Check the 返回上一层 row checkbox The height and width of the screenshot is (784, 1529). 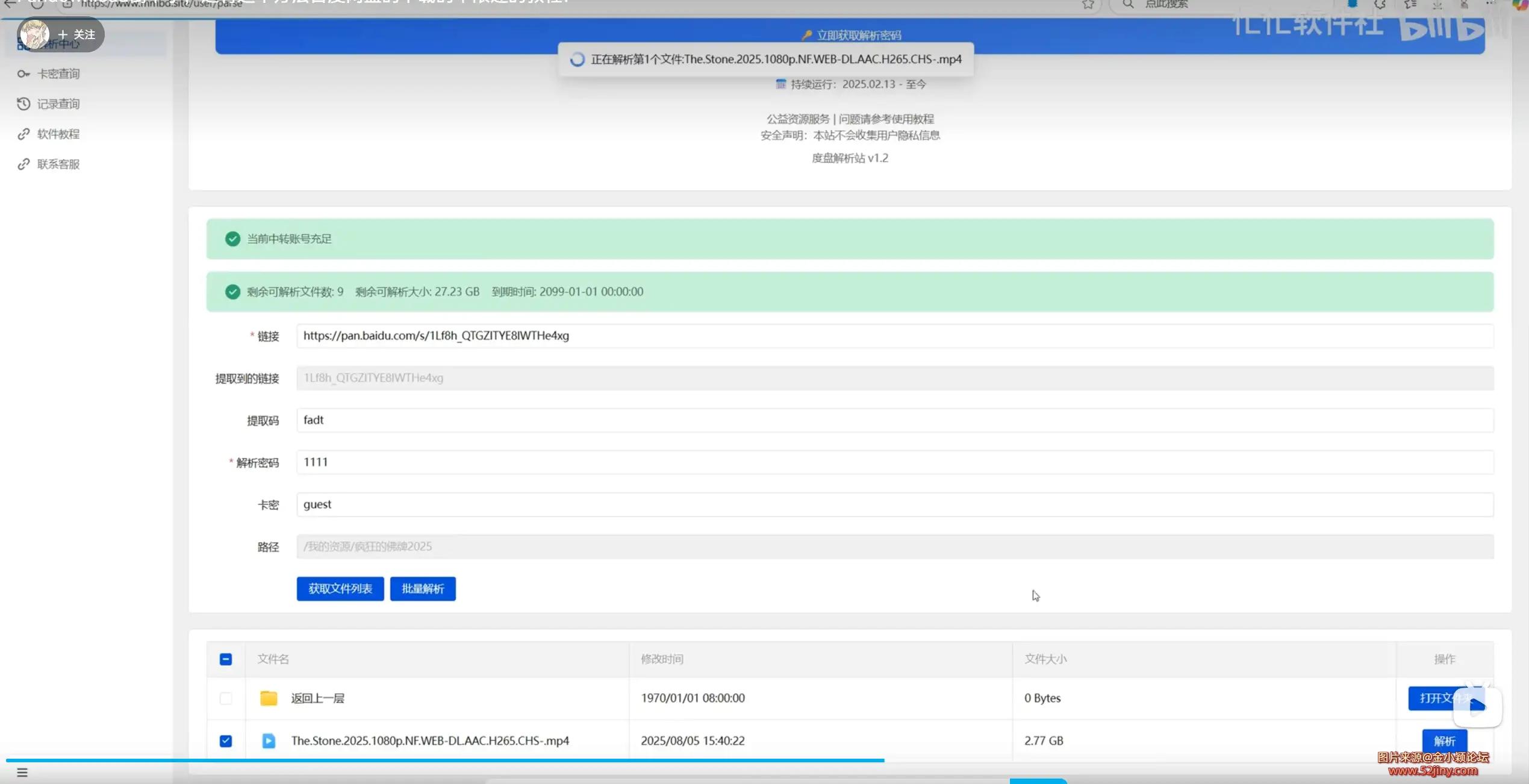coord(226,698)
